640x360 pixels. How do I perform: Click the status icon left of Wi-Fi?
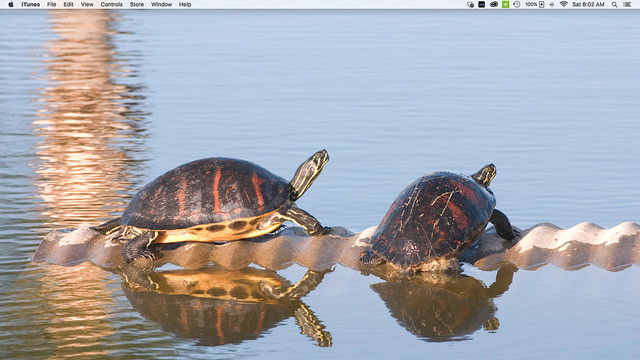point(552,4)
